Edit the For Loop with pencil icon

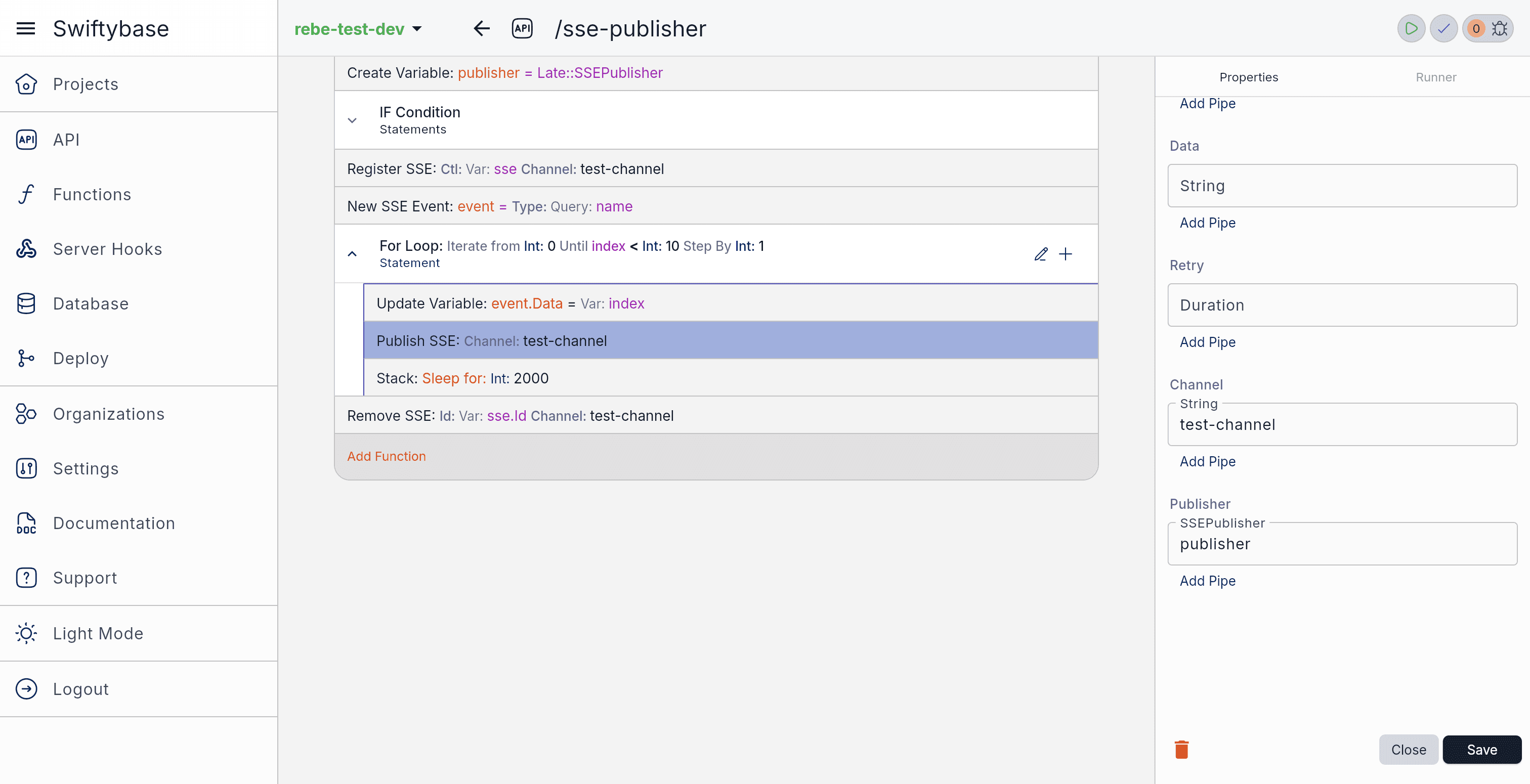pyautogui.click(x=1041, y=254)
